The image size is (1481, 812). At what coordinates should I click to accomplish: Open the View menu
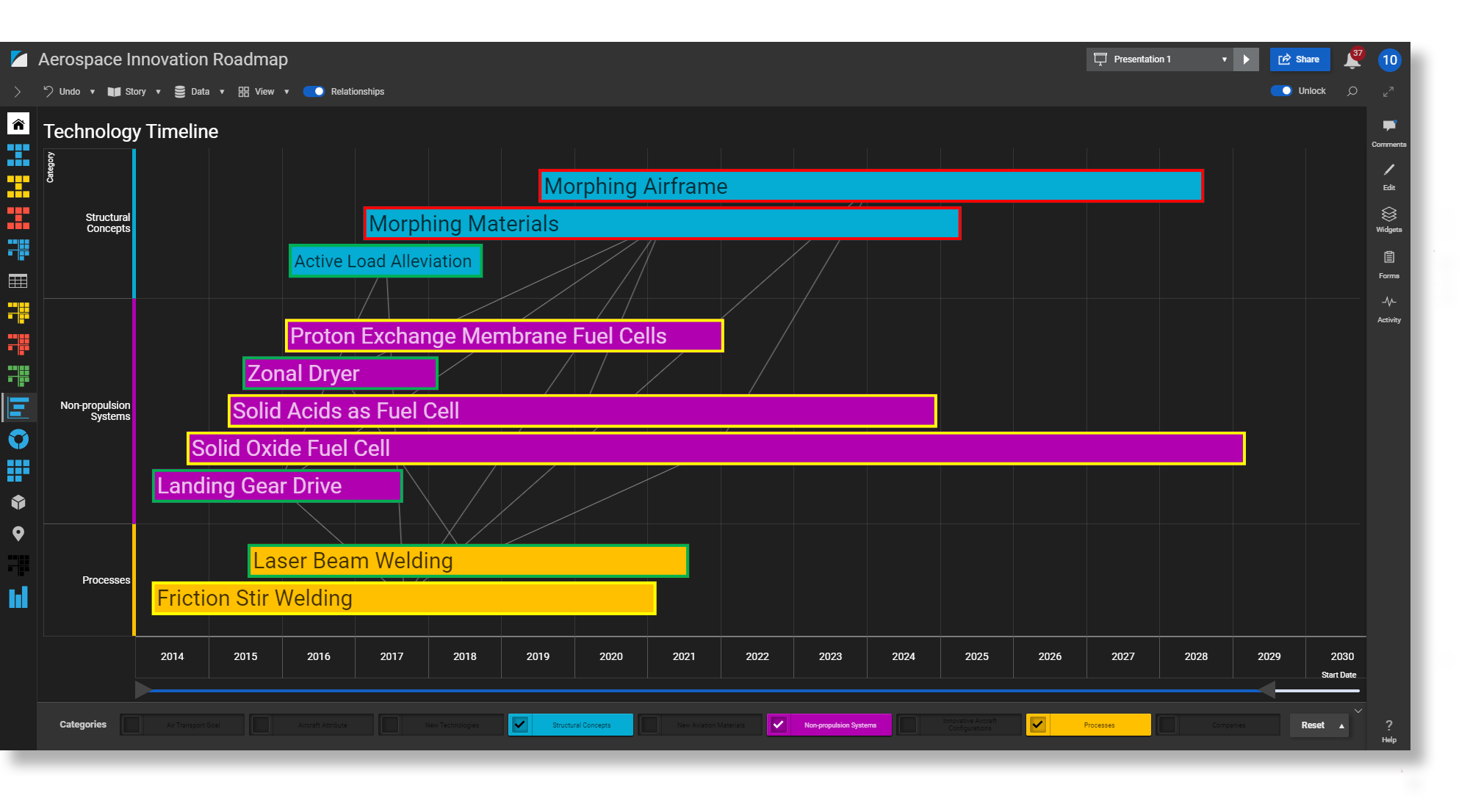264,92
